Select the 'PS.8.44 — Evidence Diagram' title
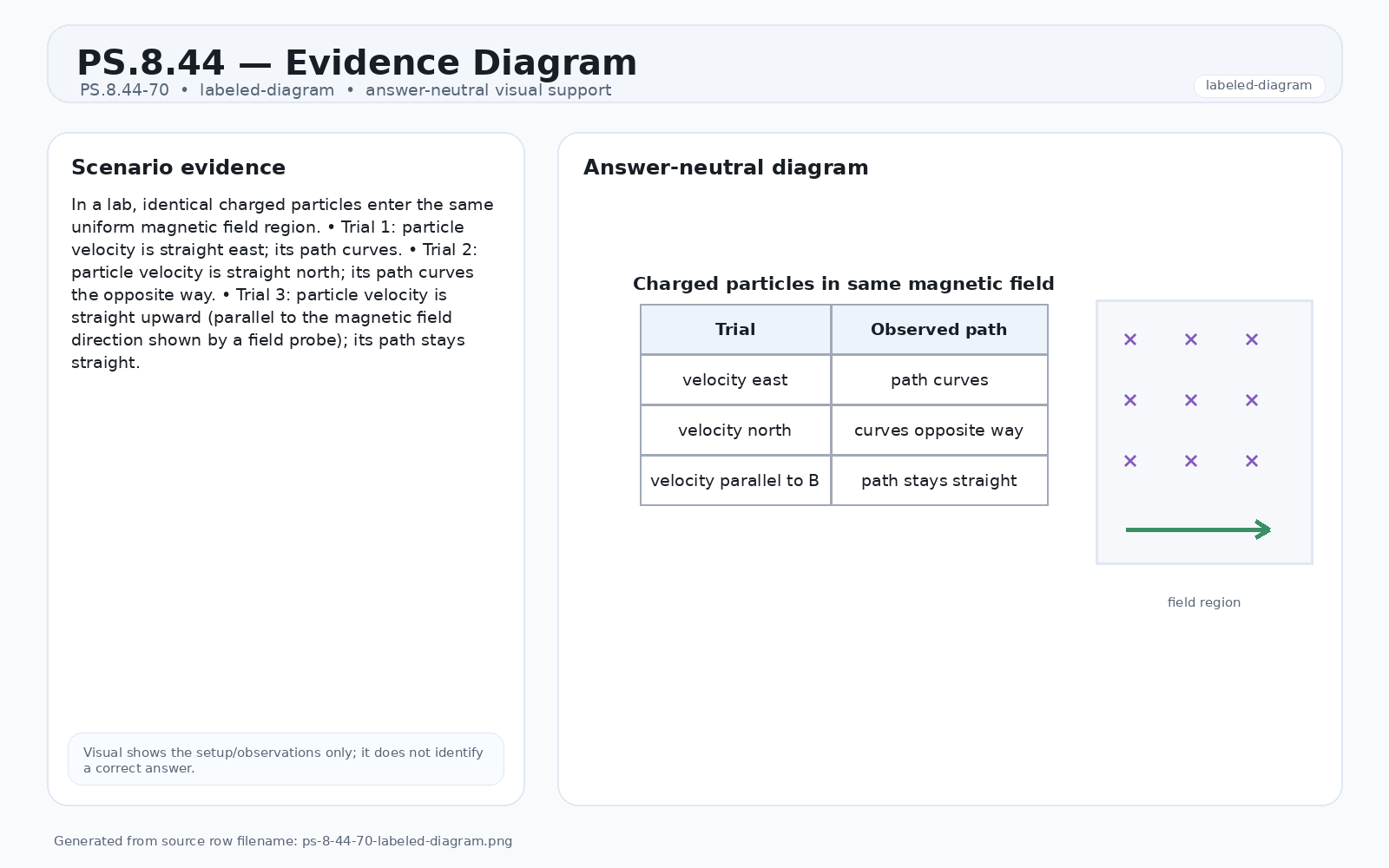Viewport: 1389px width, 868px height. coord(357,63)
